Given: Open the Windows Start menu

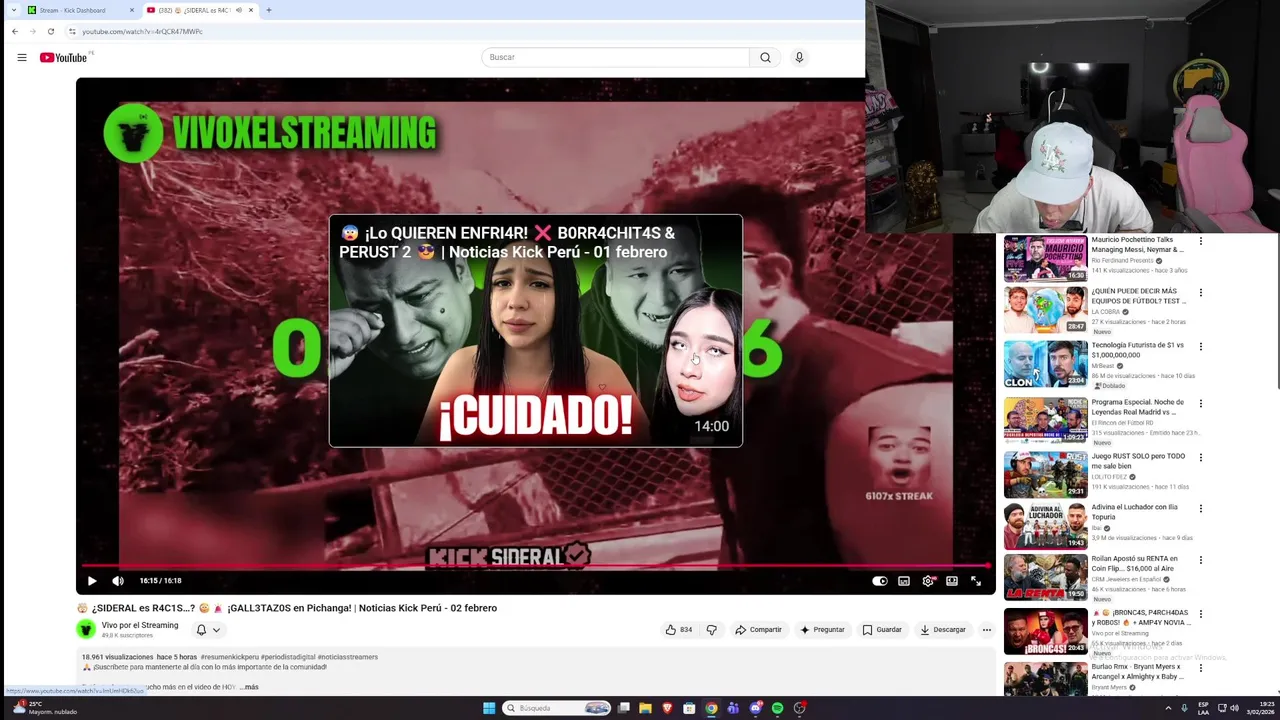Looking at the screenshot, I should click(489, 708).
